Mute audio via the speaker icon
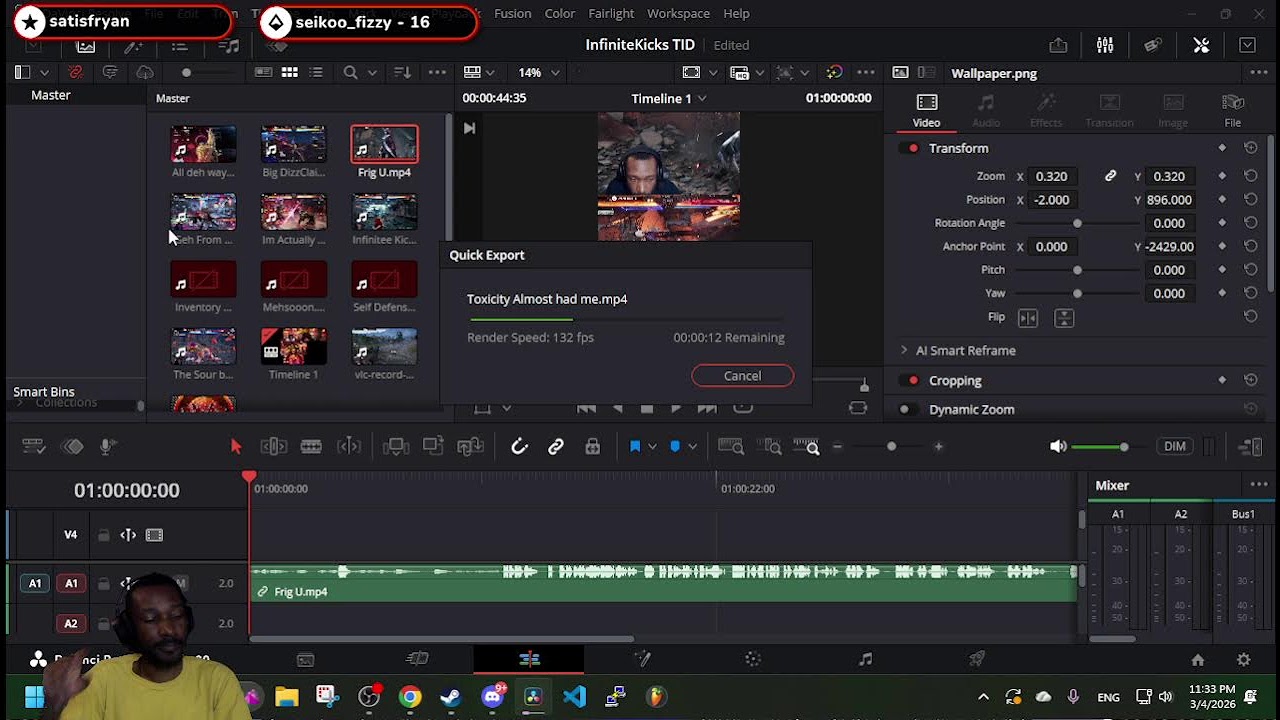This screenshot has width=1280, height=720. (1058, 447)
